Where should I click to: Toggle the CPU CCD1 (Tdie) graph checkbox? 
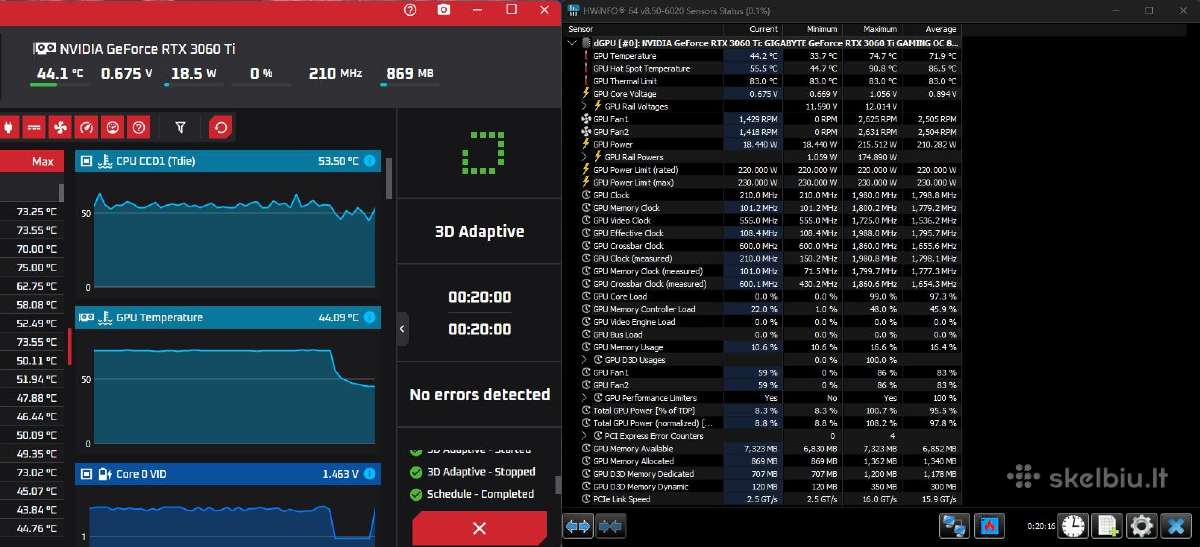click(86, 161)
